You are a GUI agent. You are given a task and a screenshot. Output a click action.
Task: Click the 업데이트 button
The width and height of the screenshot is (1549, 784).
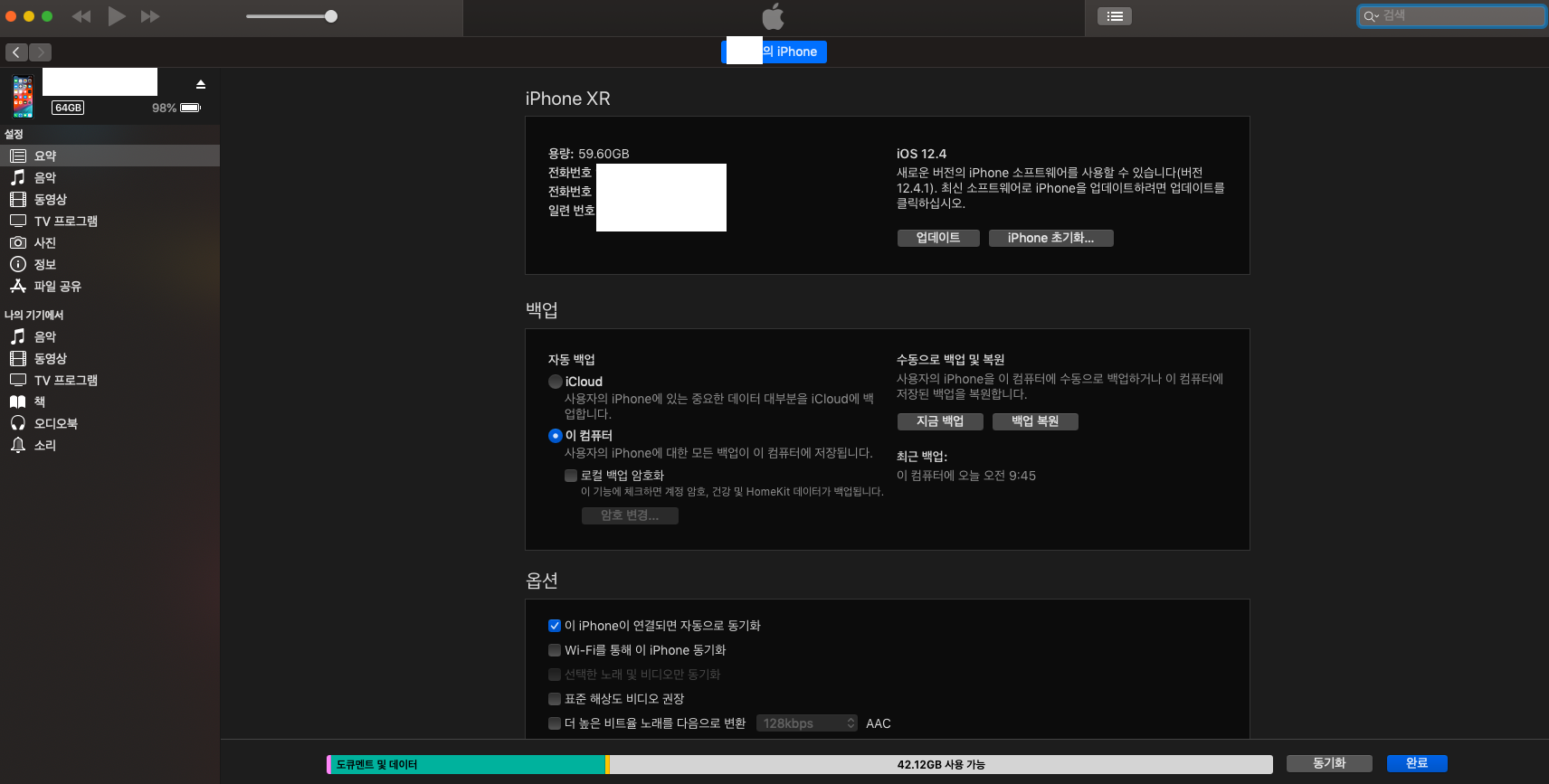[x=938, y=238]
